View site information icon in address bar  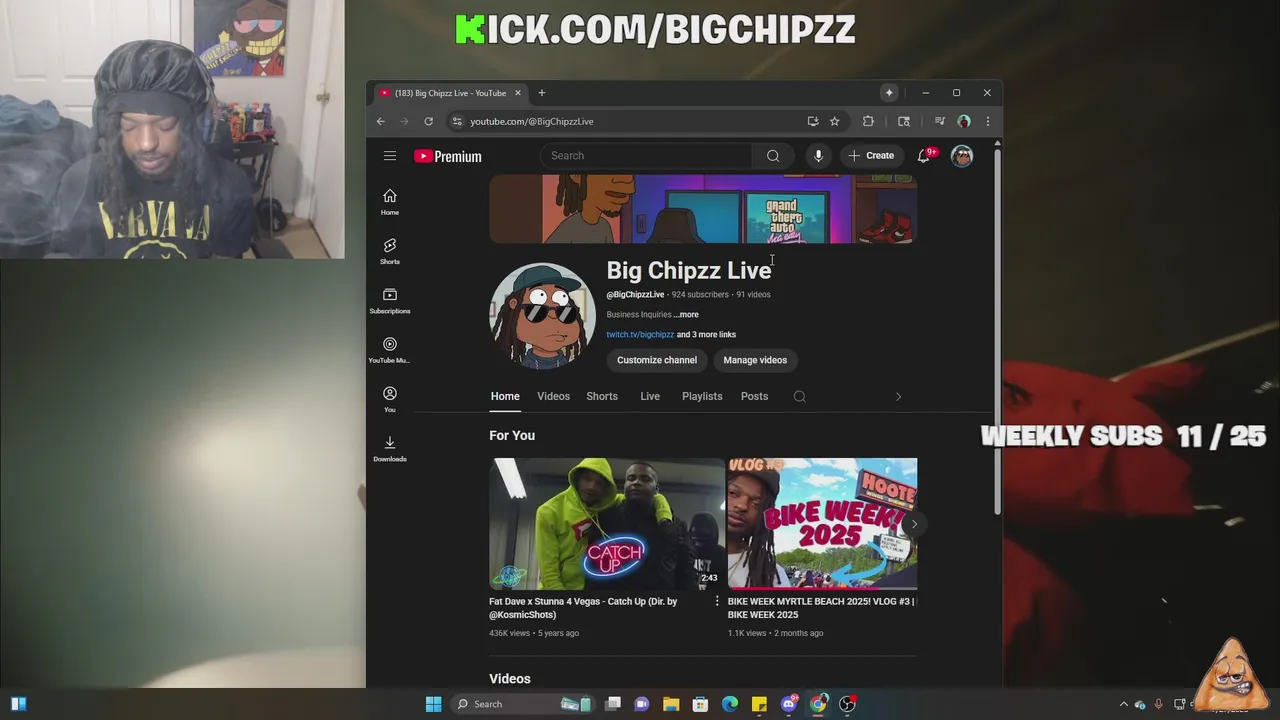[x=457, y=121]
